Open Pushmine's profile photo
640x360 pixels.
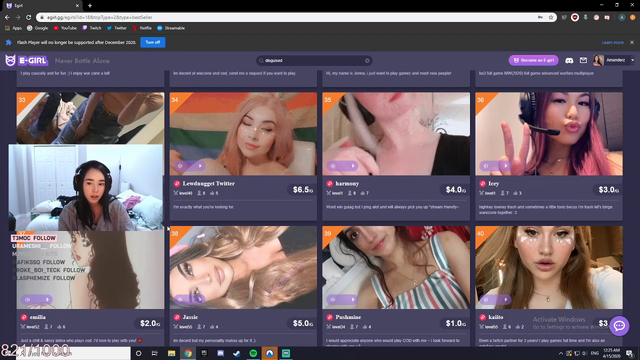pyautogui.click(x=396, y=267)
